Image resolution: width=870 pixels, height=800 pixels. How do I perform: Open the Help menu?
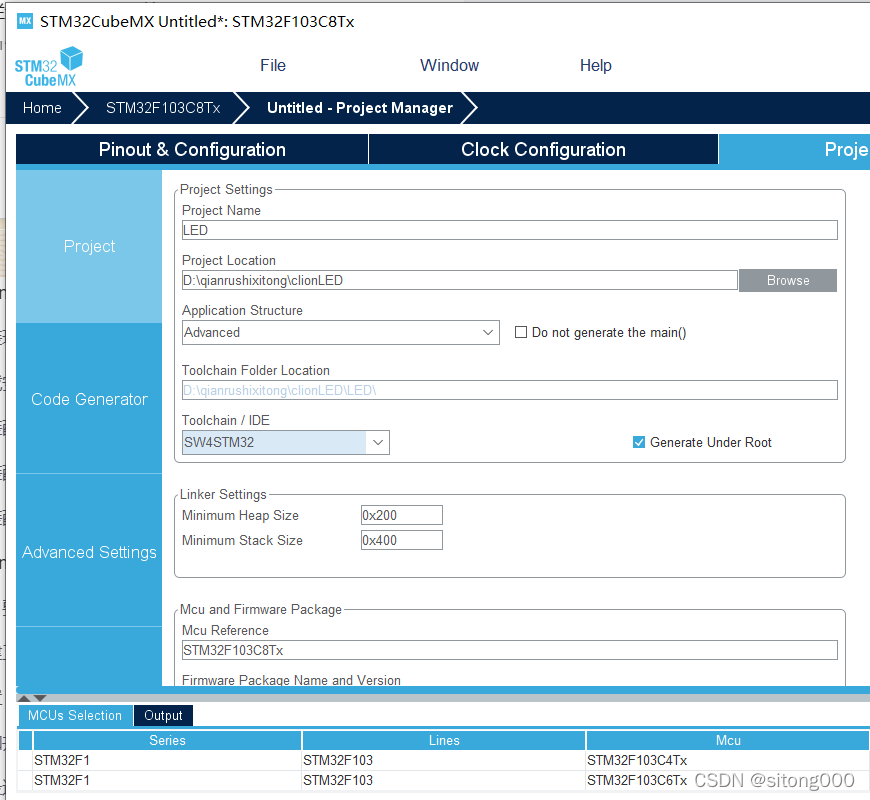[x=595, y=65]
